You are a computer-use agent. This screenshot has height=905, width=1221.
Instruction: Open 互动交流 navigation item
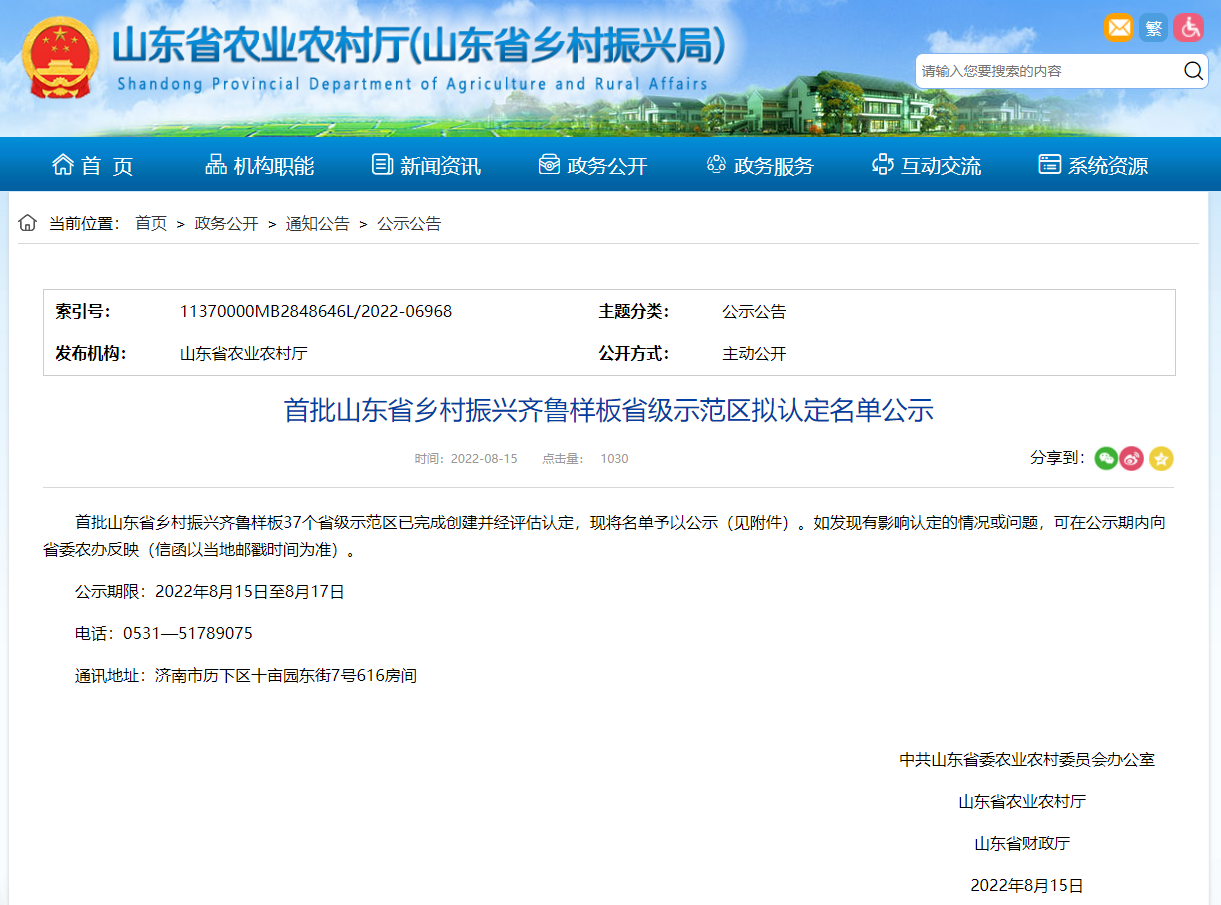(926, 166)
